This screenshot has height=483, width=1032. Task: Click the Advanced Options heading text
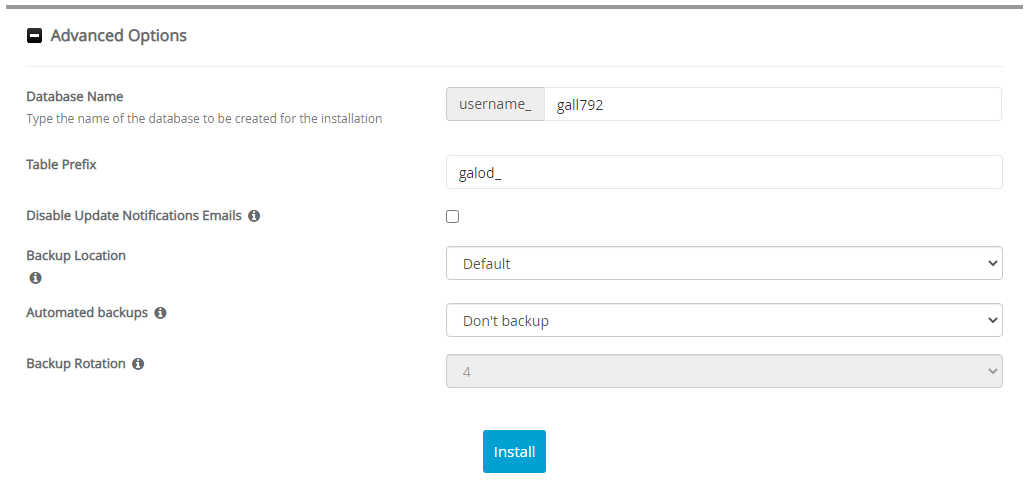[x=118, y=36]
